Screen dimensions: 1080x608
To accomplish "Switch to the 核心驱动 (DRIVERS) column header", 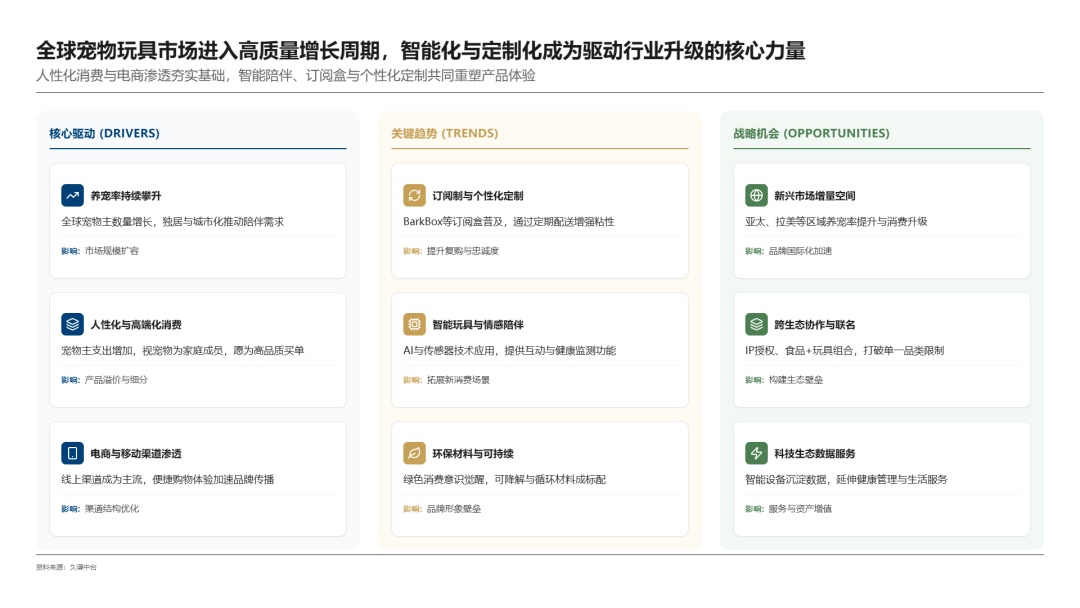I will [x=101, y=130].
